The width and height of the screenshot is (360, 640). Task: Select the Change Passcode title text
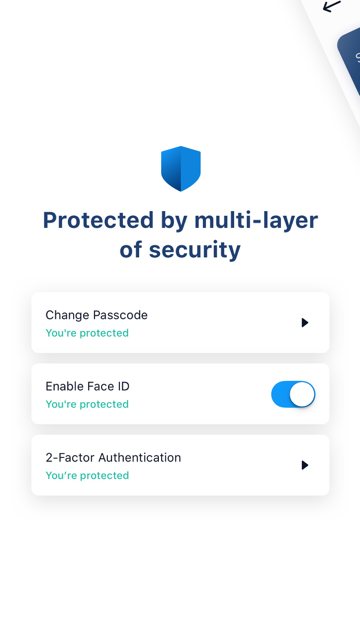coord(96,315)
